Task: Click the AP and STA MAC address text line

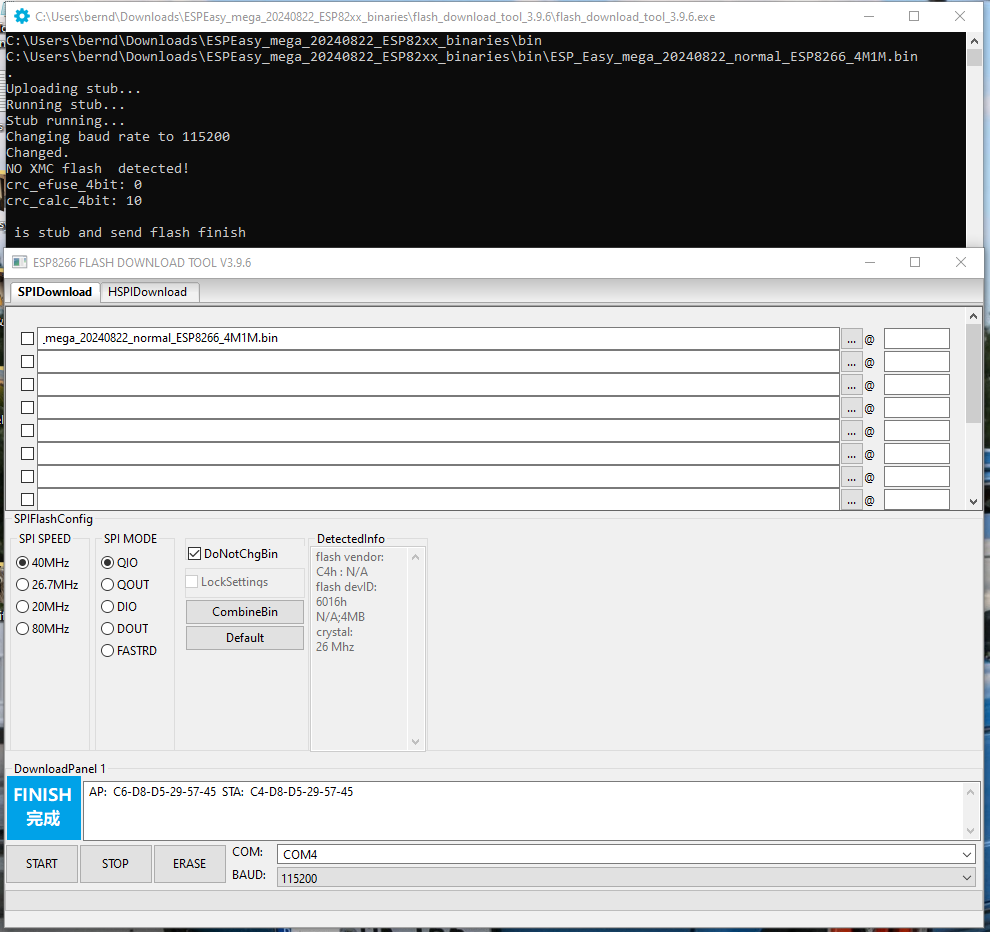Action: (x=221, y=792)
